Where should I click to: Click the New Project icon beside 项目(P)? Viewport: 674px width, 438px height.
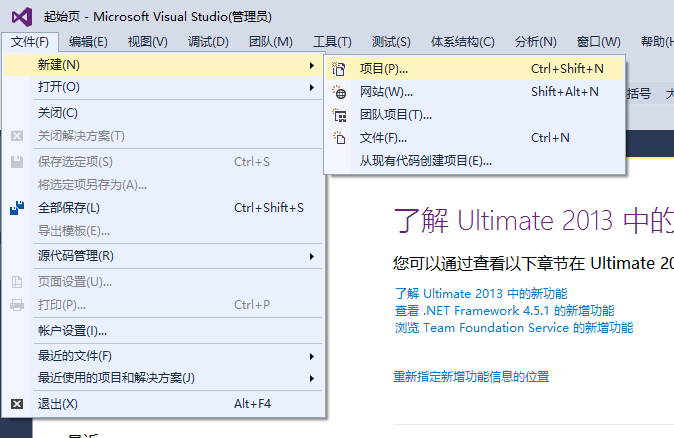339,69
